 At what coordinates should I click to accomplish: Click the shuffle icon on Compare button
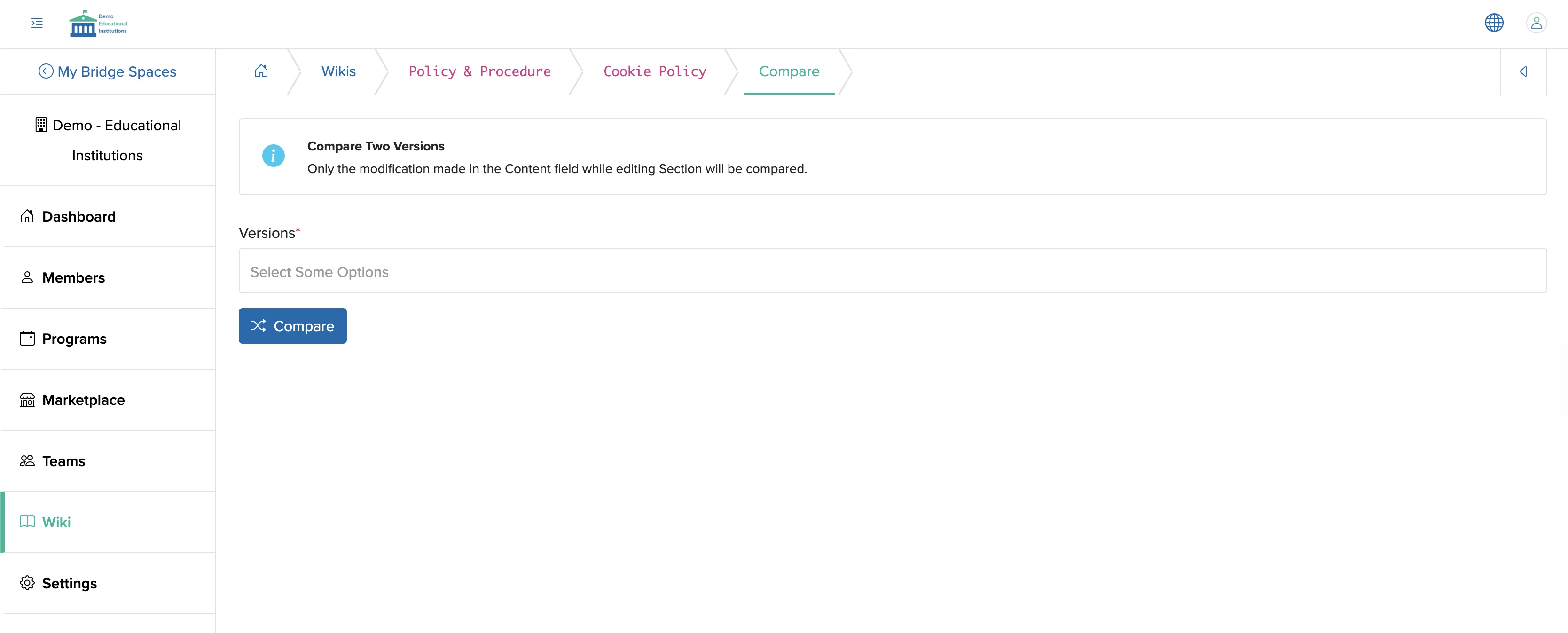258,326
